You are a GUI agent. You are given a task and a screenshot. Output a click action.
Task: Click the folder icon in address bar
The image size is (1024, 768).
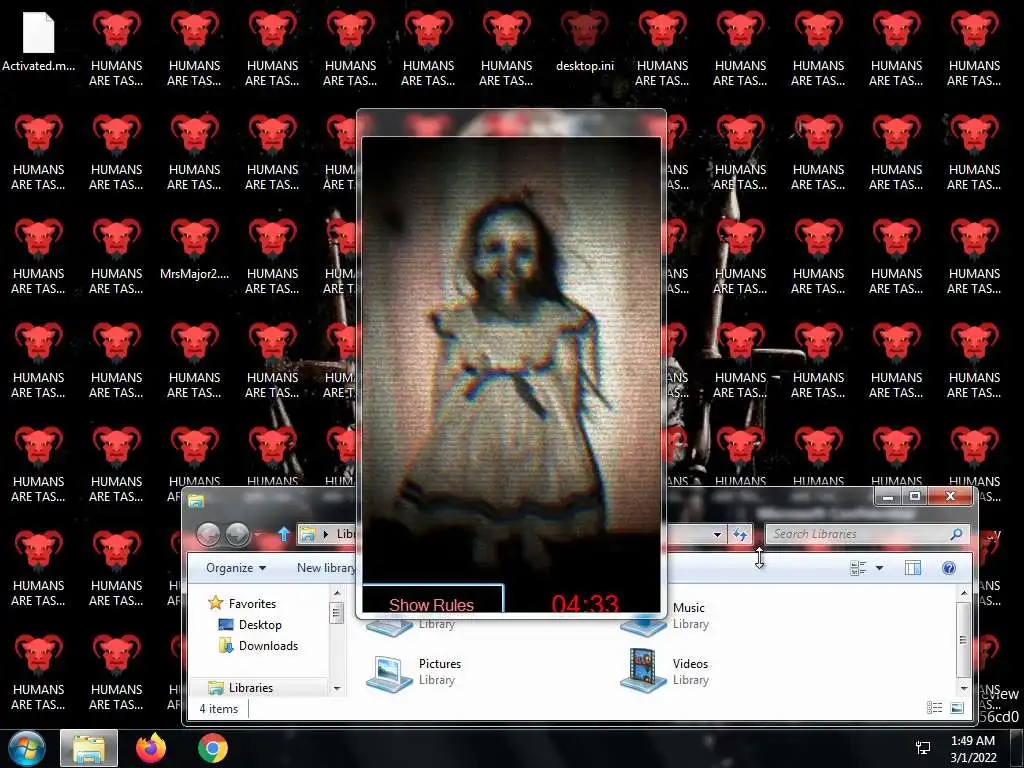pyautogui.click(x=307, y=534)
